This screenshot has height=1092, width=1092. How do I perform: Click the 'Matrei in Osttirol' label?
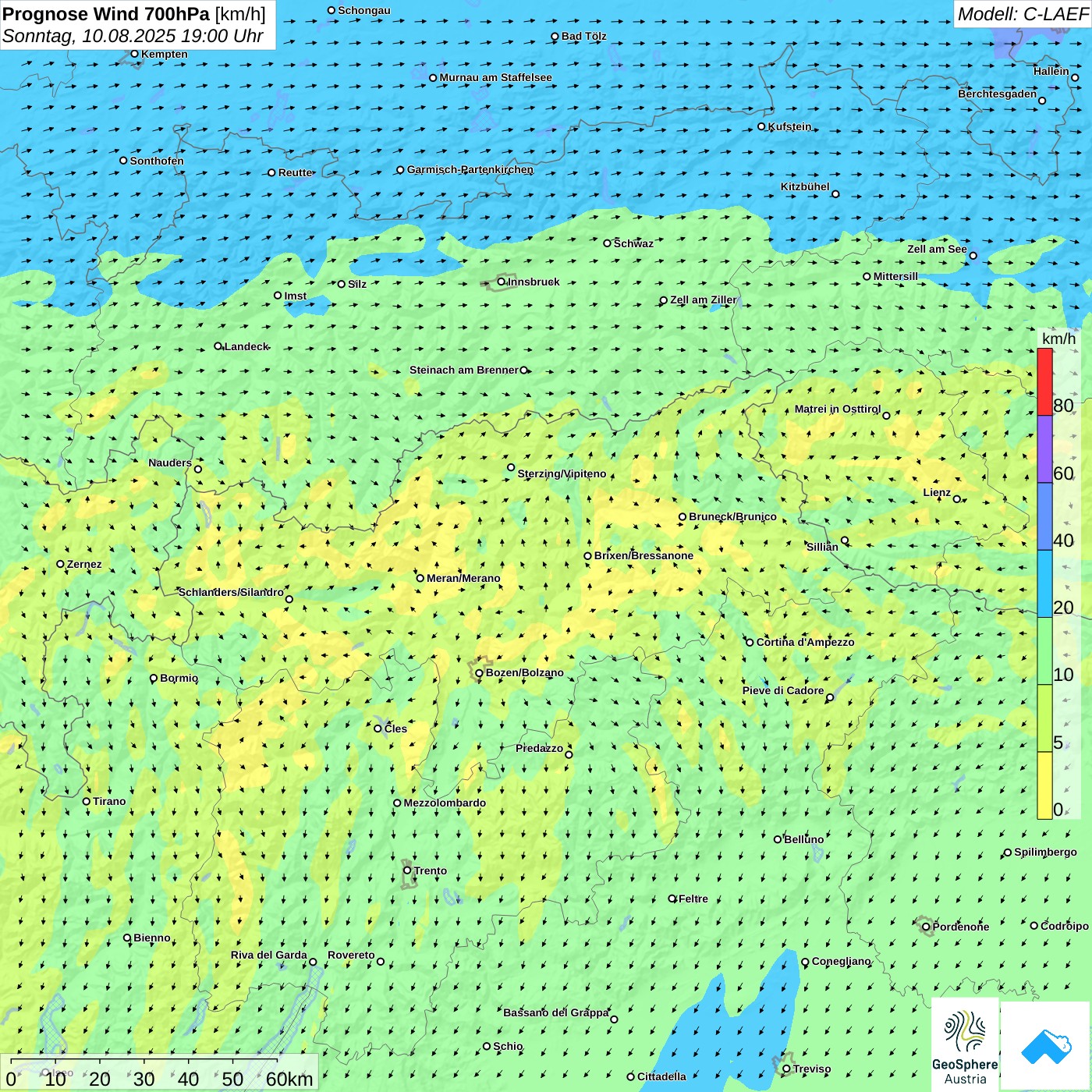838,409
